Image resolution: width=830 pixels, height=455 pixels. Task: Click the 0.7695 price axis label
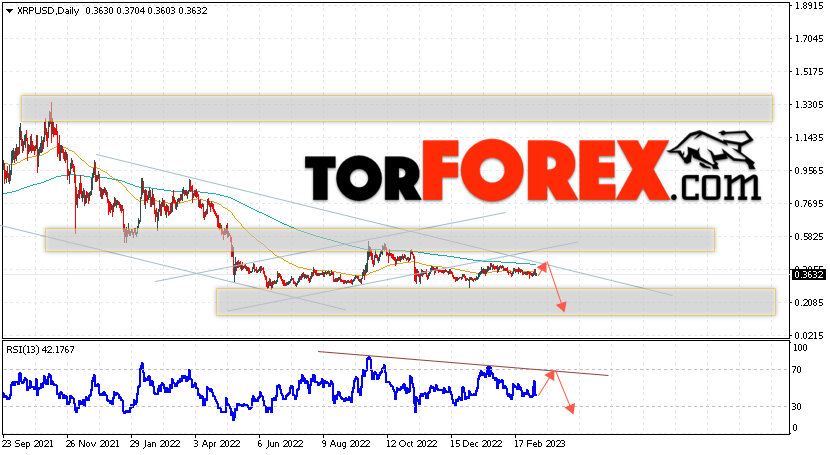point(809,204)
